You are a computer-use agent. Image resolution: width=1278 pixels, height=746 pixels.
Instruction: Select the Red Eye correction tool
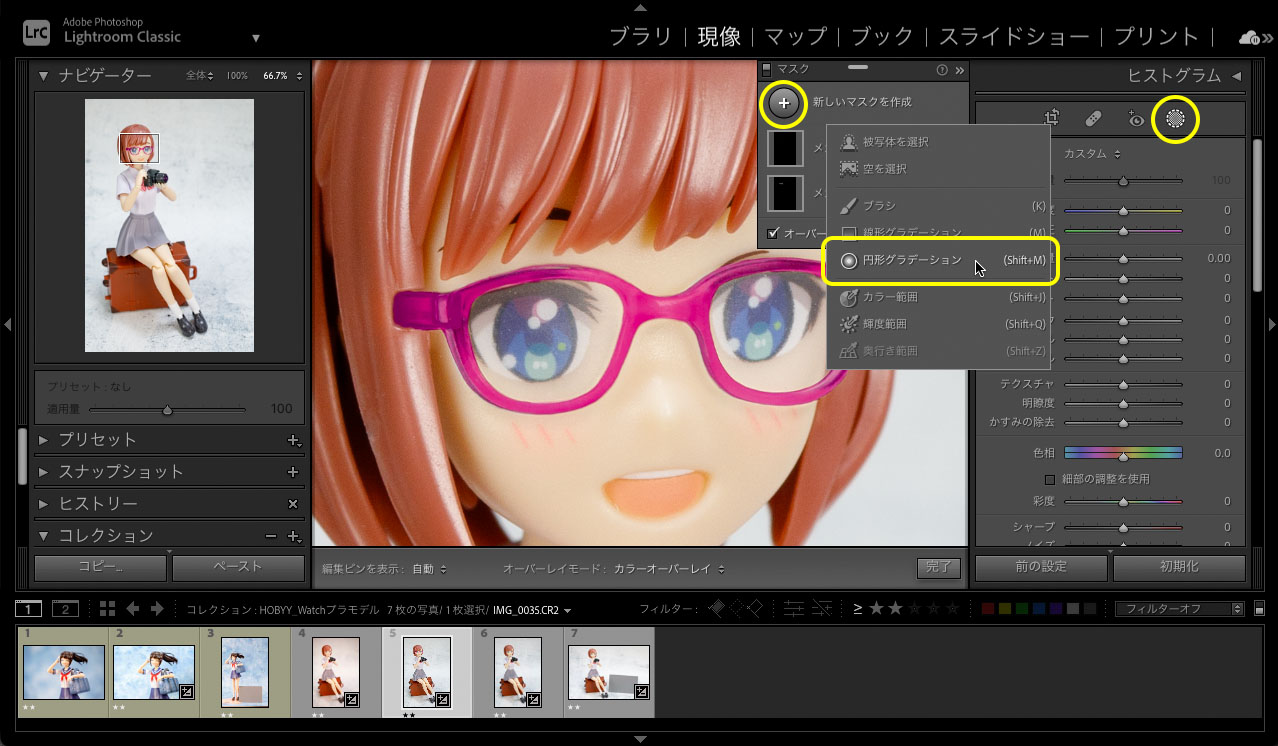tap(1136, 119)
